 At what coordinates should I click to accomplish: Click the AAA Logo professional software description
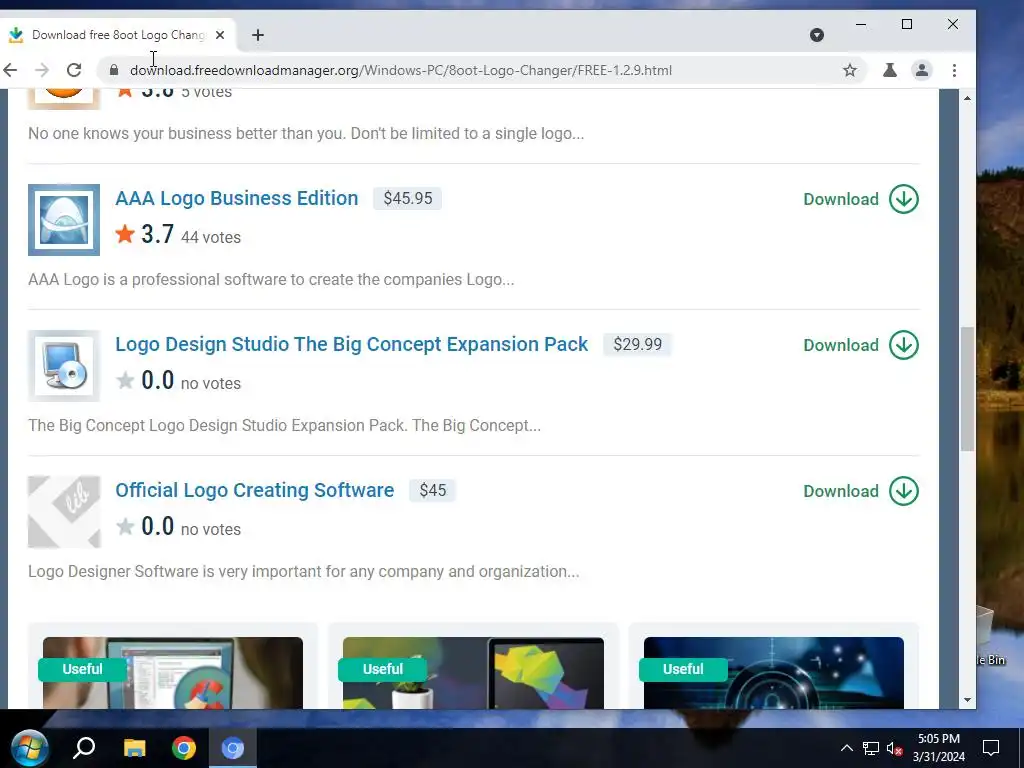tap(271, 280)
